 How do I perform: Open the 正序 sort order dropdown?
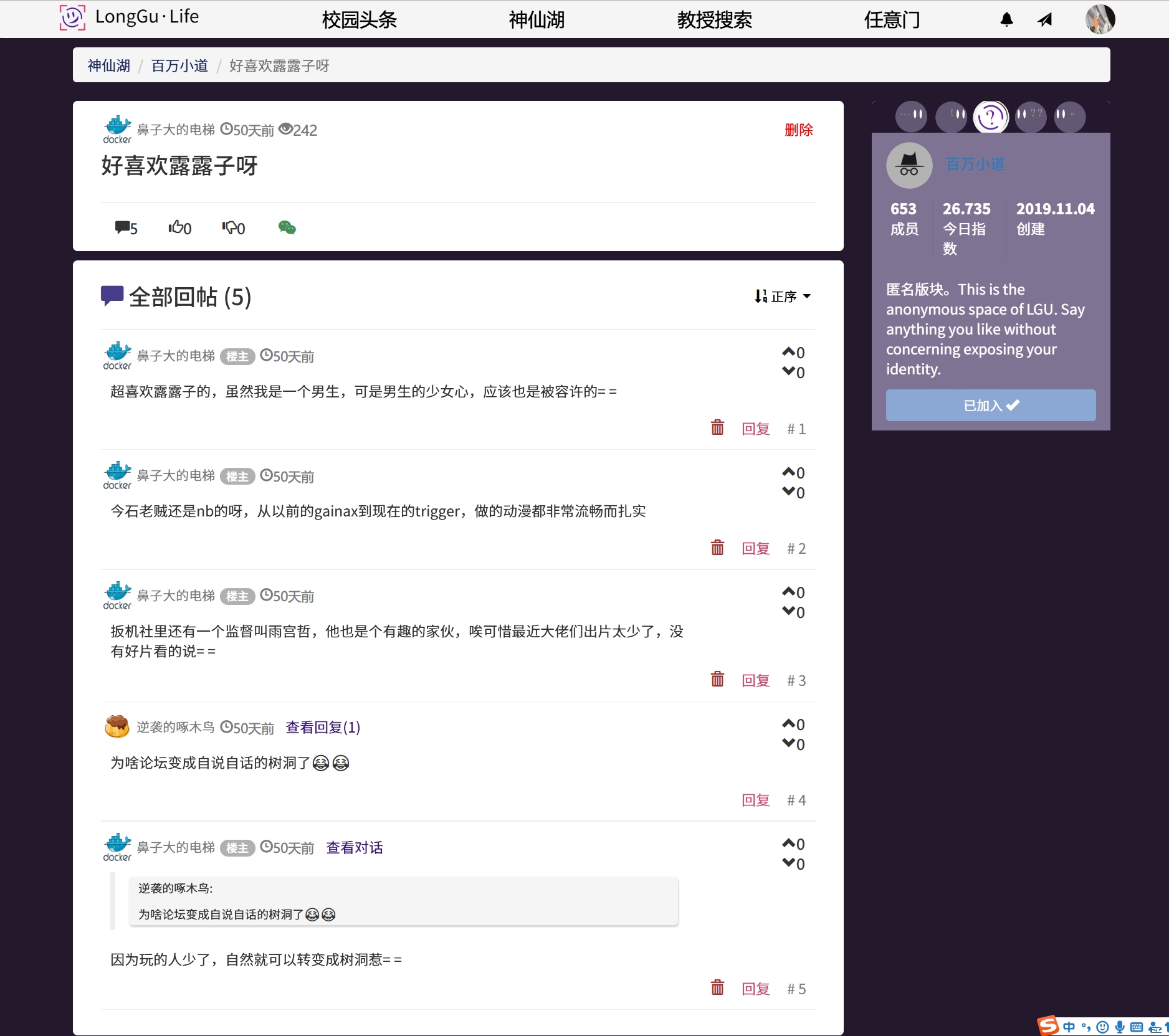783,297
